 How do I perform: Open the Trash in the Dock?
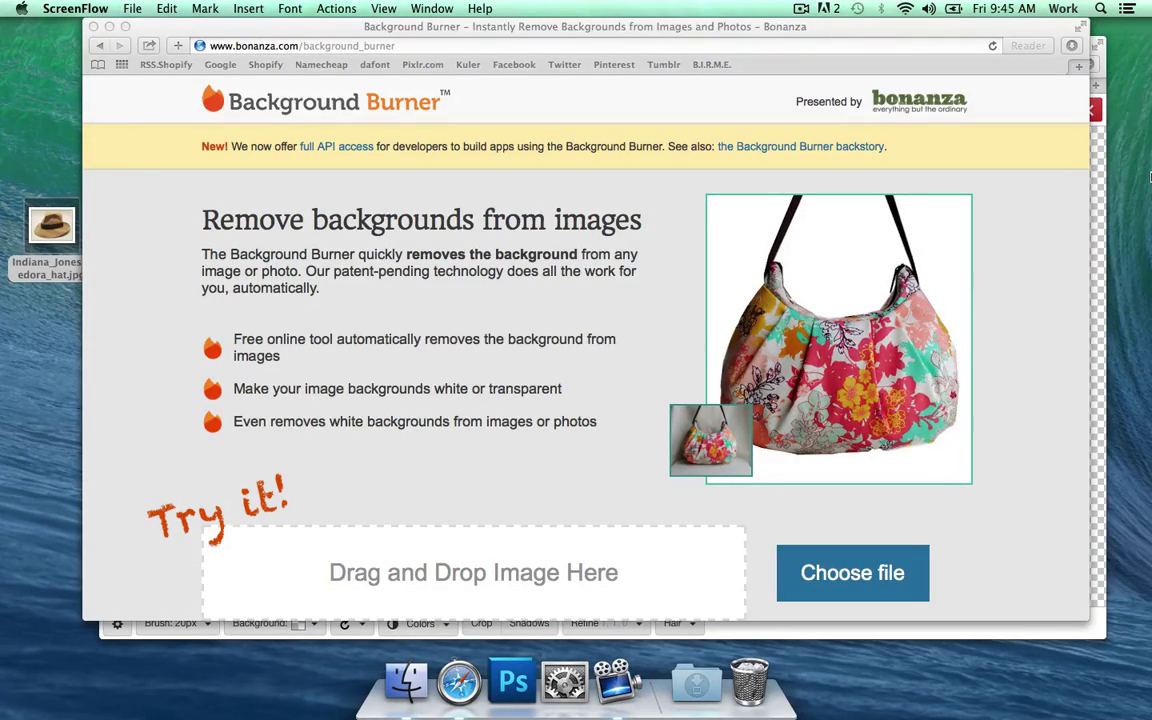(x=749, y=681)
